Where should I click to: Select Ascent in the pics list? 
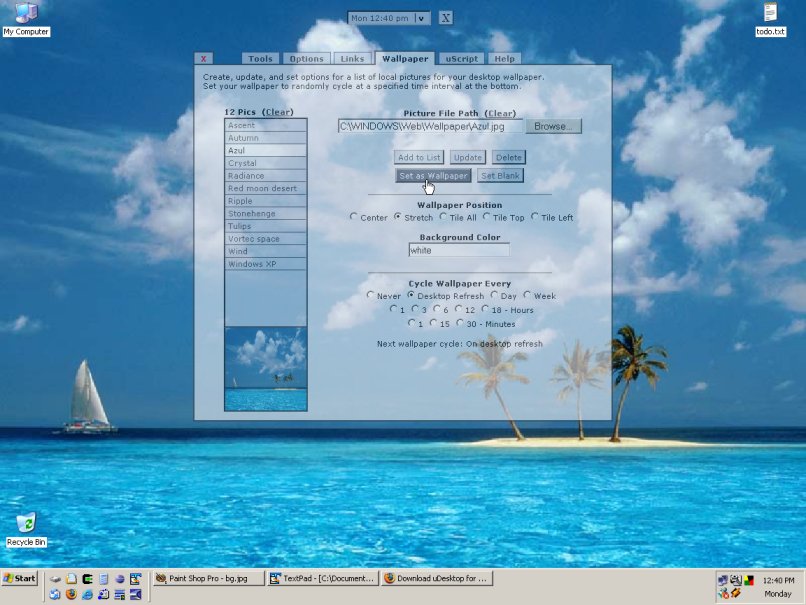pyautogui.click(x=266, y=125)
